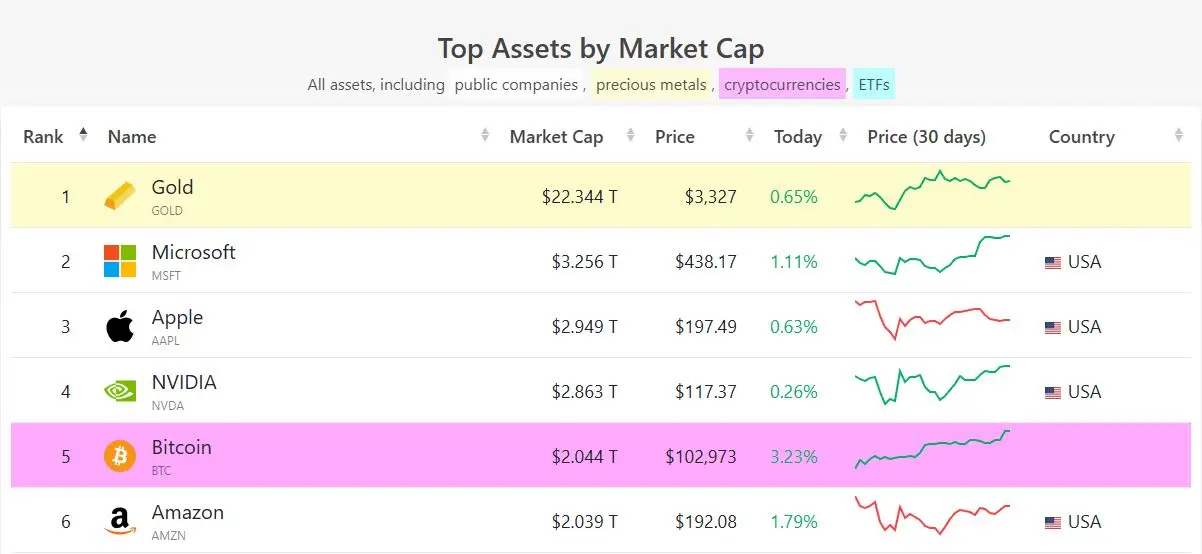The height and width of the screenshot is (554, 1202).
Task: Toggle the public companies filter tag
Action: click(x=516, y=85)
